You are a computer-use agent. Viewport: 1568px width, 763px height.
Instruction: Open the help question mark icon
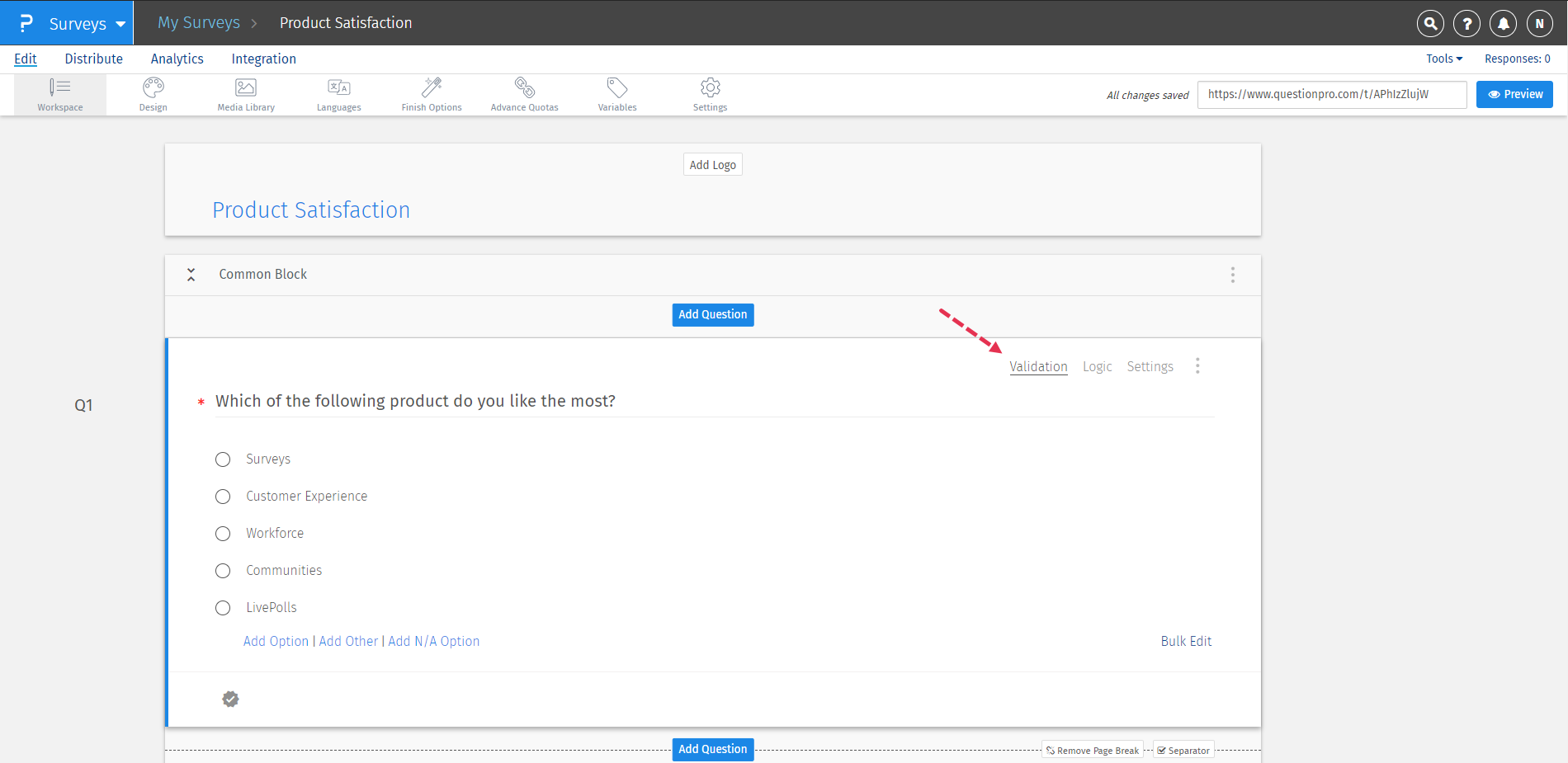coord(1466,24)
